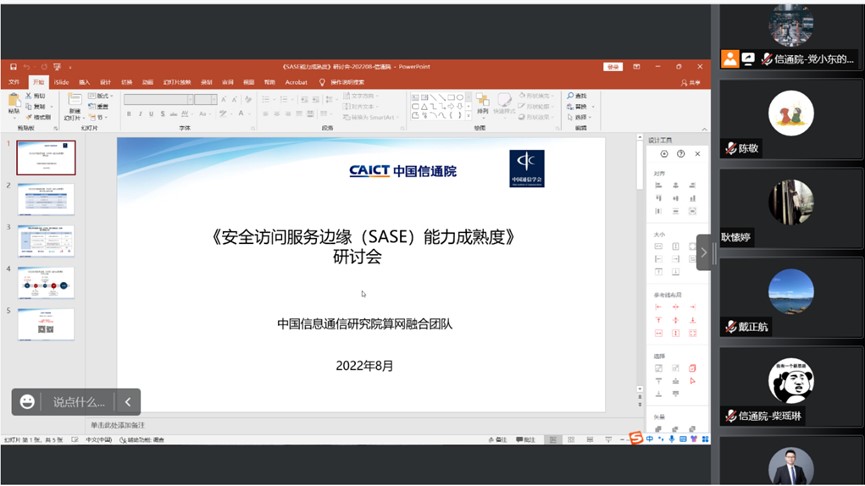Open the File (文件) tab
The width and height of the screenshot is (865, 486).
pos(14,82)
